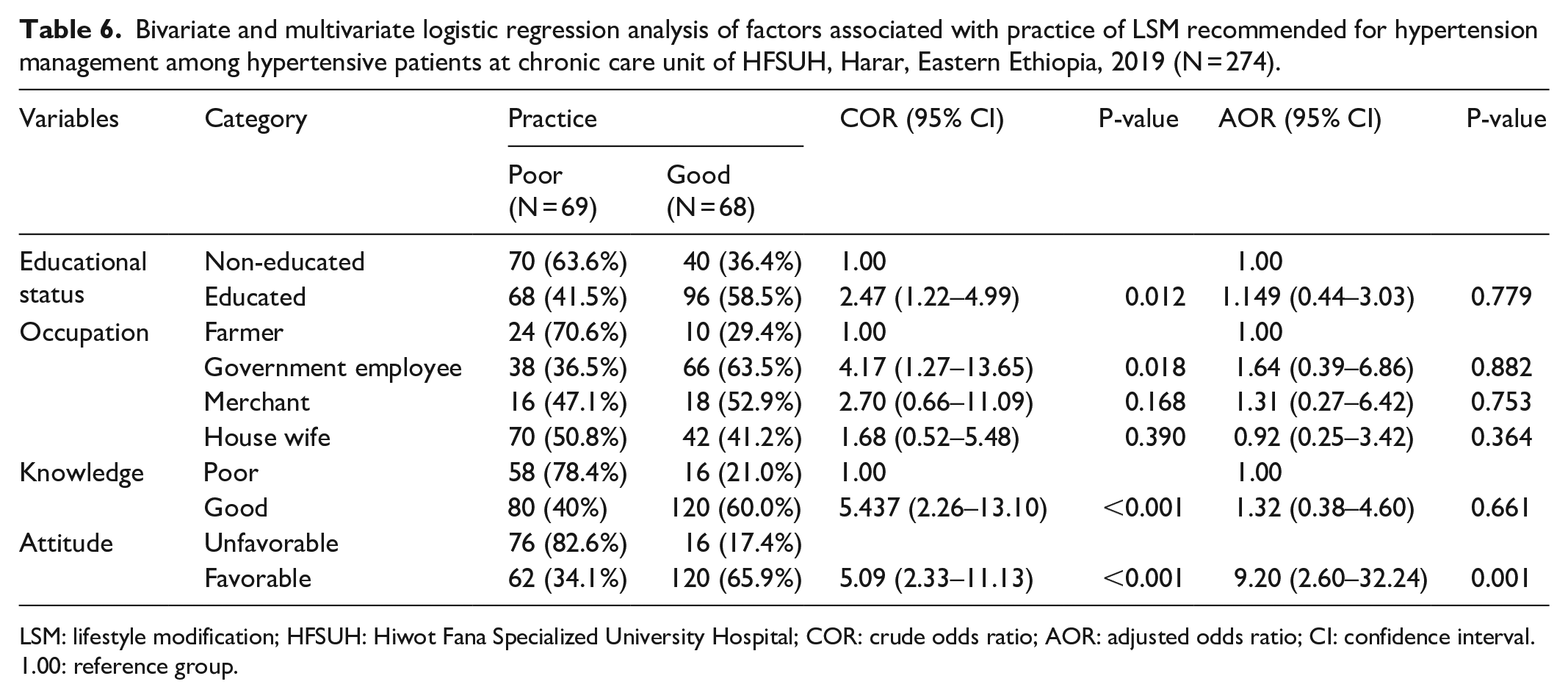
Task: Click the "Knowledge" variable label
Action: [x=82, y=472]
